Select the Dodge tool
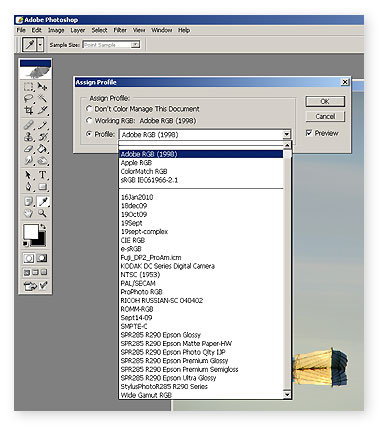The width and height of the screenshot is (380, 428). (42, 160)
